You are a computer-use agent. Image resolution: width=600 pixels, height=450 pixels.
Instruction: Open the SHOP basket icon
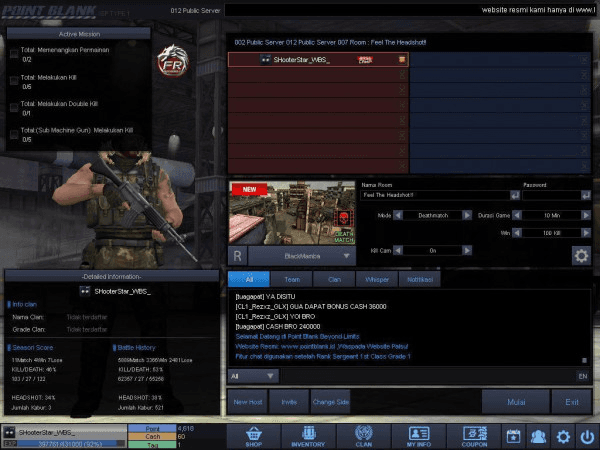[254, 436]
